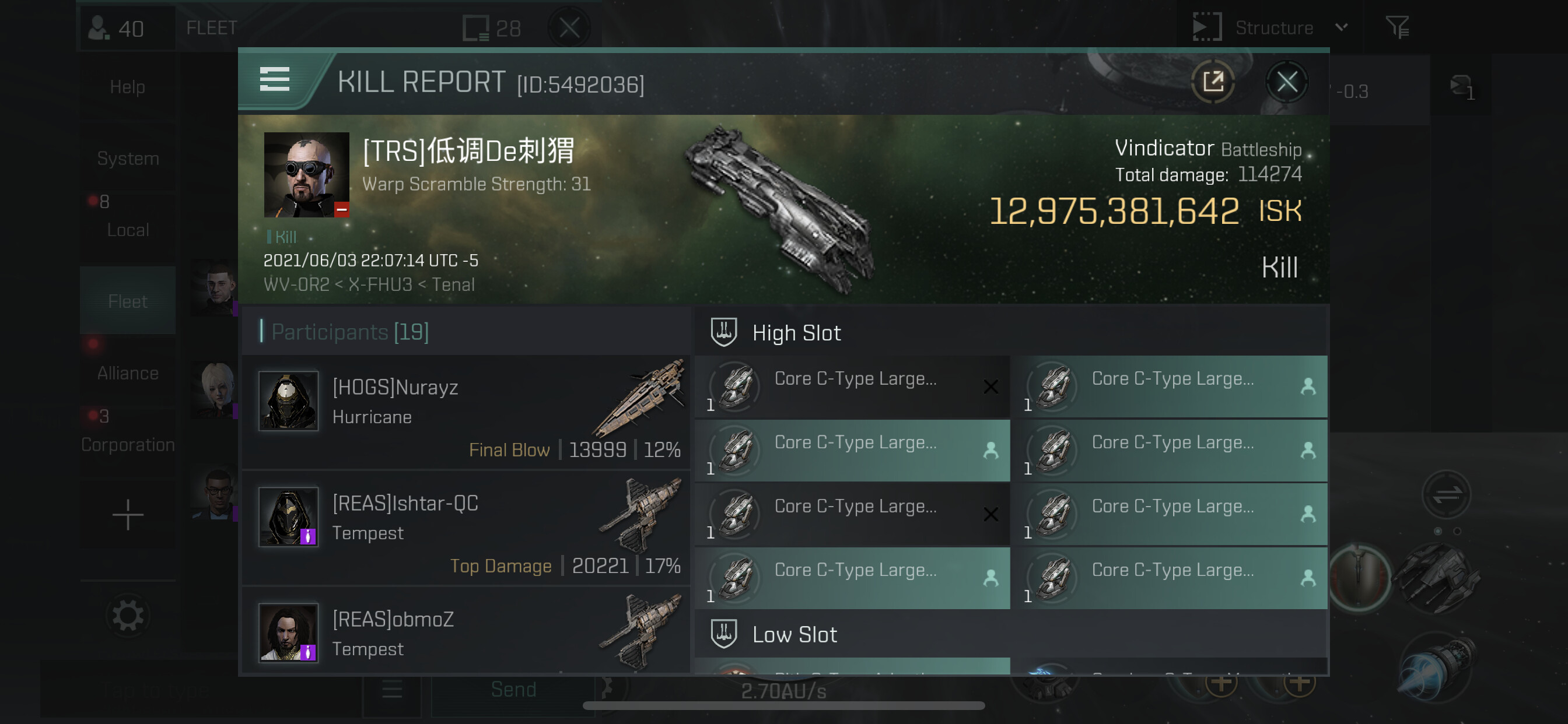Tap the Vindicator ship image
Screen dimensions: 1568x724
[x=779, y=210]
